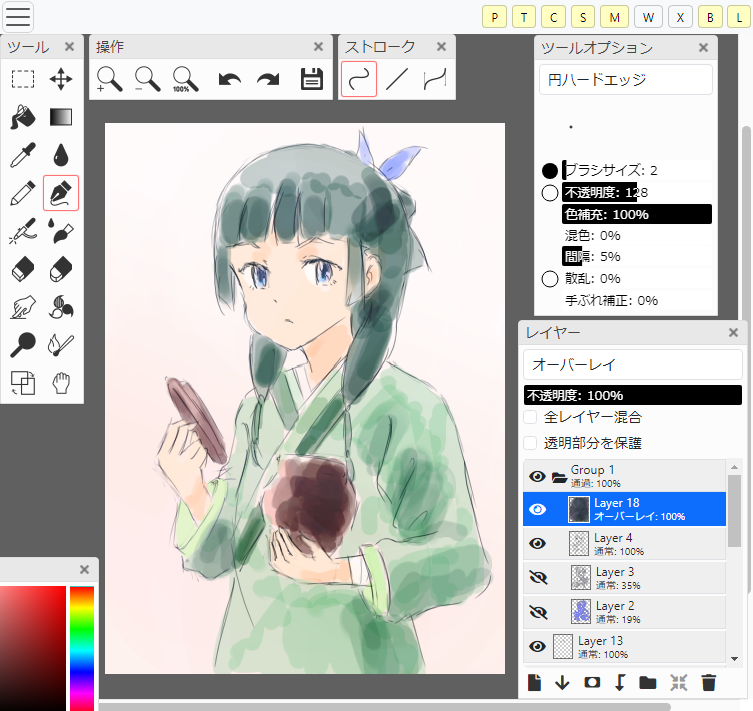The height and width of the screenshot is (711, 753).
Task: Select the hard eraser tool
Action: 23,269
